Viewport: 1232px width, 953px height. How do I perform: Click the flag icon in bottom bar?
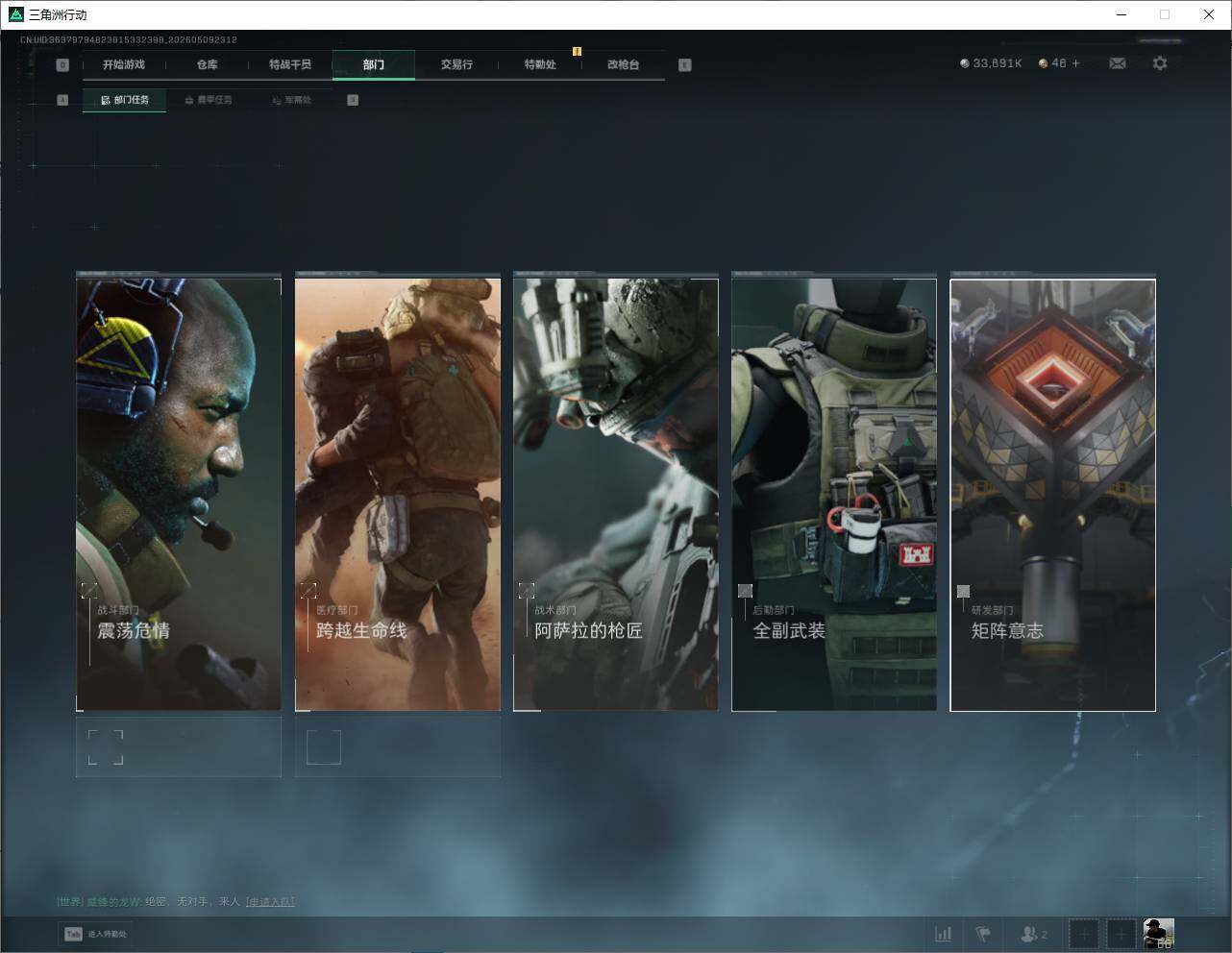pyautogui.click(x=983, y=934)
